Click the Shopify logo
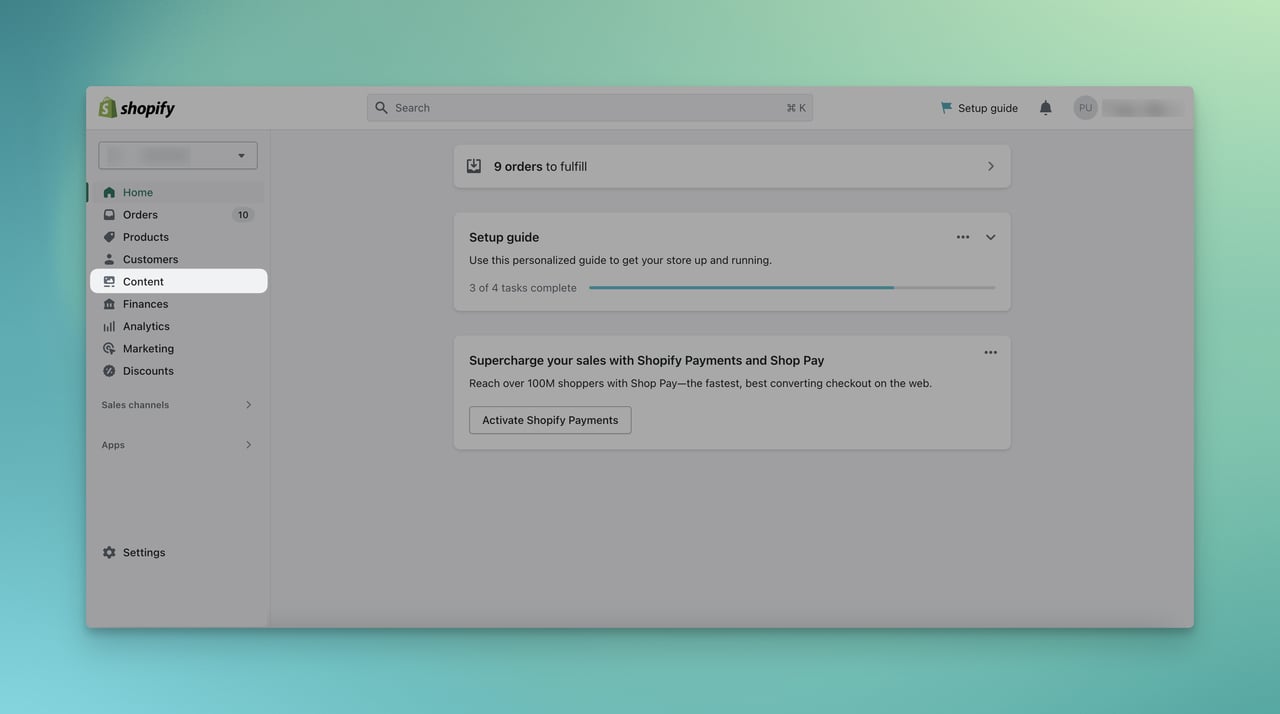Image resolution: width=1280 pixels, height=714 pixels. pos(136,108)
